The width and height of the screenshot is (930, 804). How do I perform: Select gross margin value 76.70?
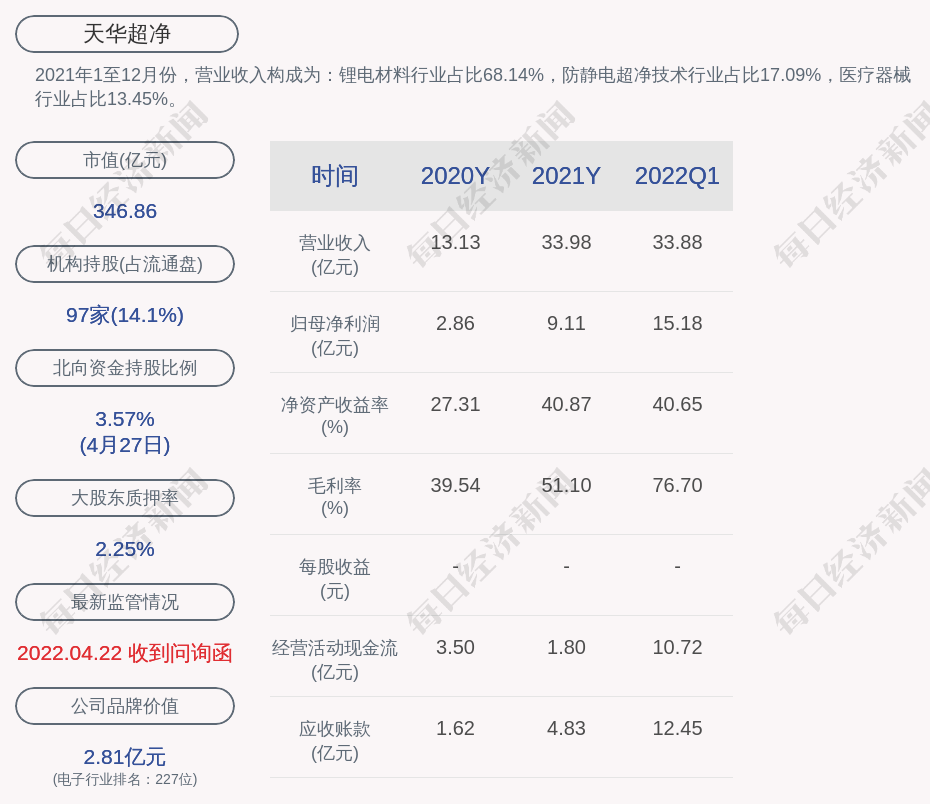pos(677,486)
